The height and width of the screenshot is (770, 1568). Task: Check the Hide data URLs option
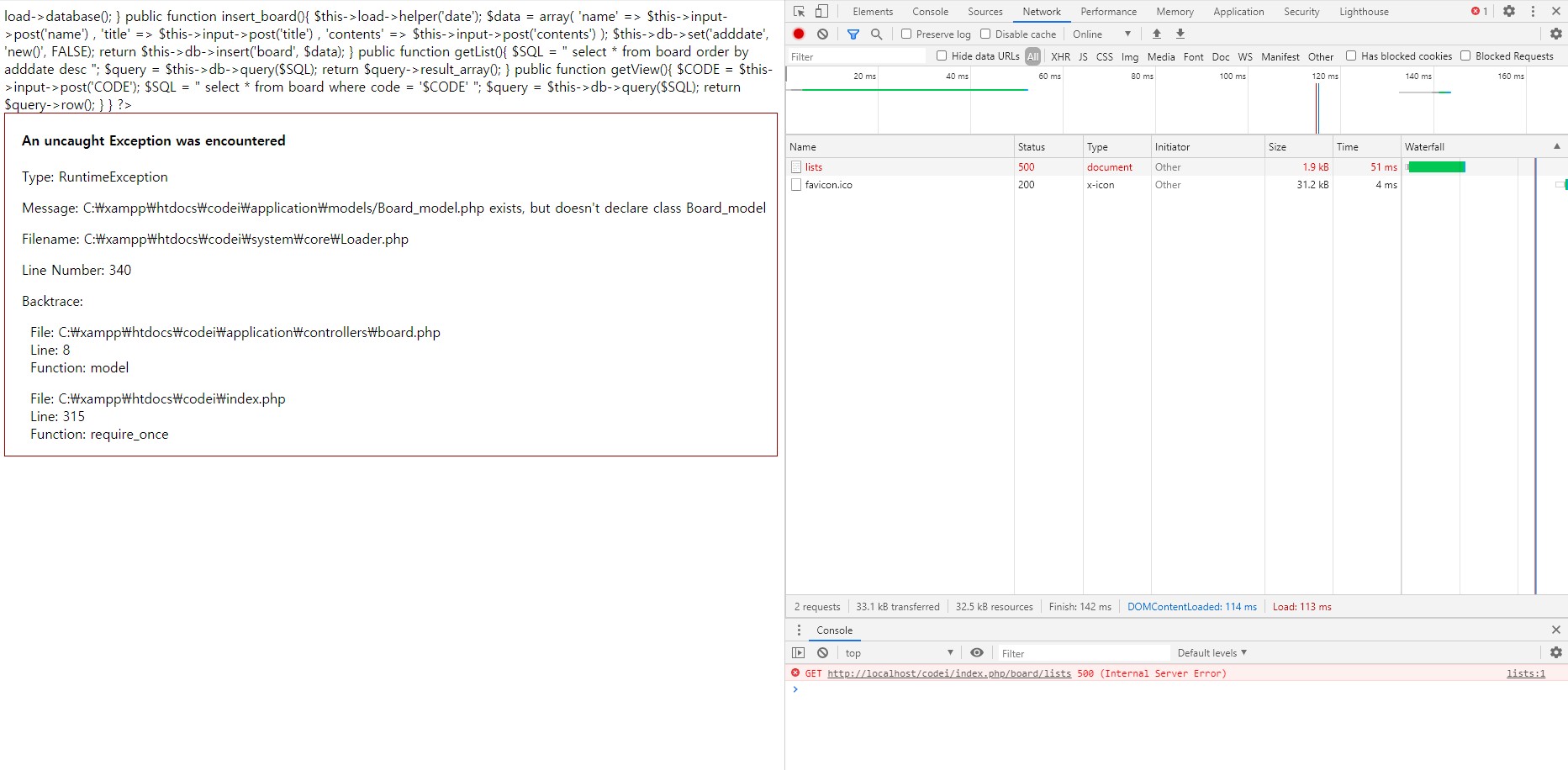pos(942,55)
